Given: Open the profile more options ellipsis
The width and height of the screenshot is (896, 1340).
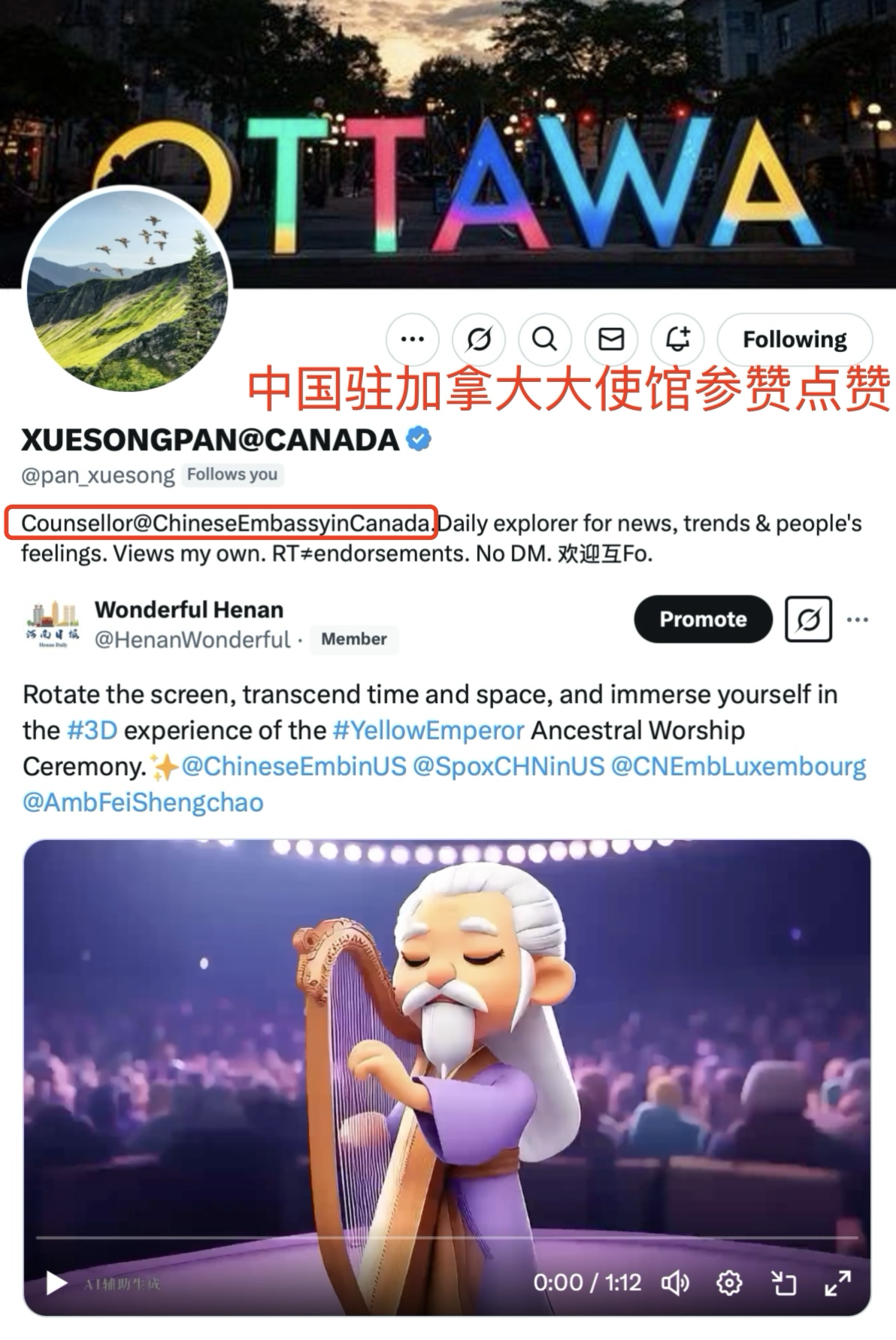Looking at the screenshot, I should [x=412, y=340].
